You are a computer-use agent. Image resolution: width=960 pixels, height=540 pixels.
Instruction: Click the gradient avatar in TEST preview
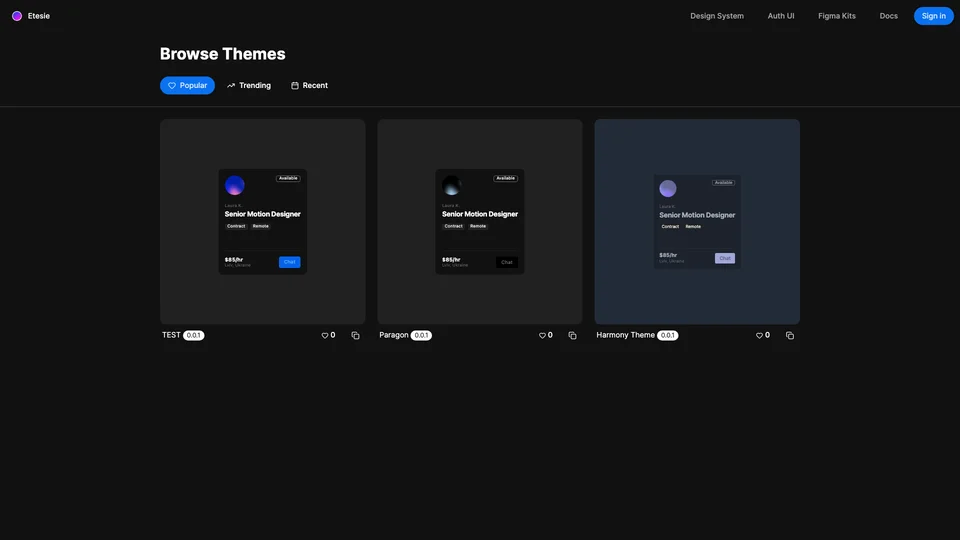(x=234, y=185)
